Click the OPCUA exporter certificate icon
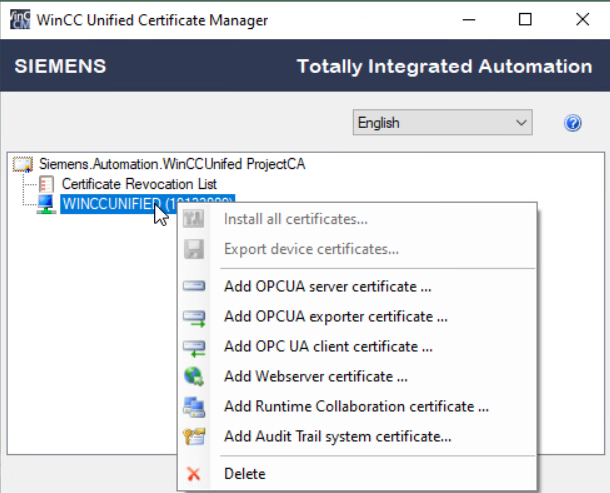 194,317
